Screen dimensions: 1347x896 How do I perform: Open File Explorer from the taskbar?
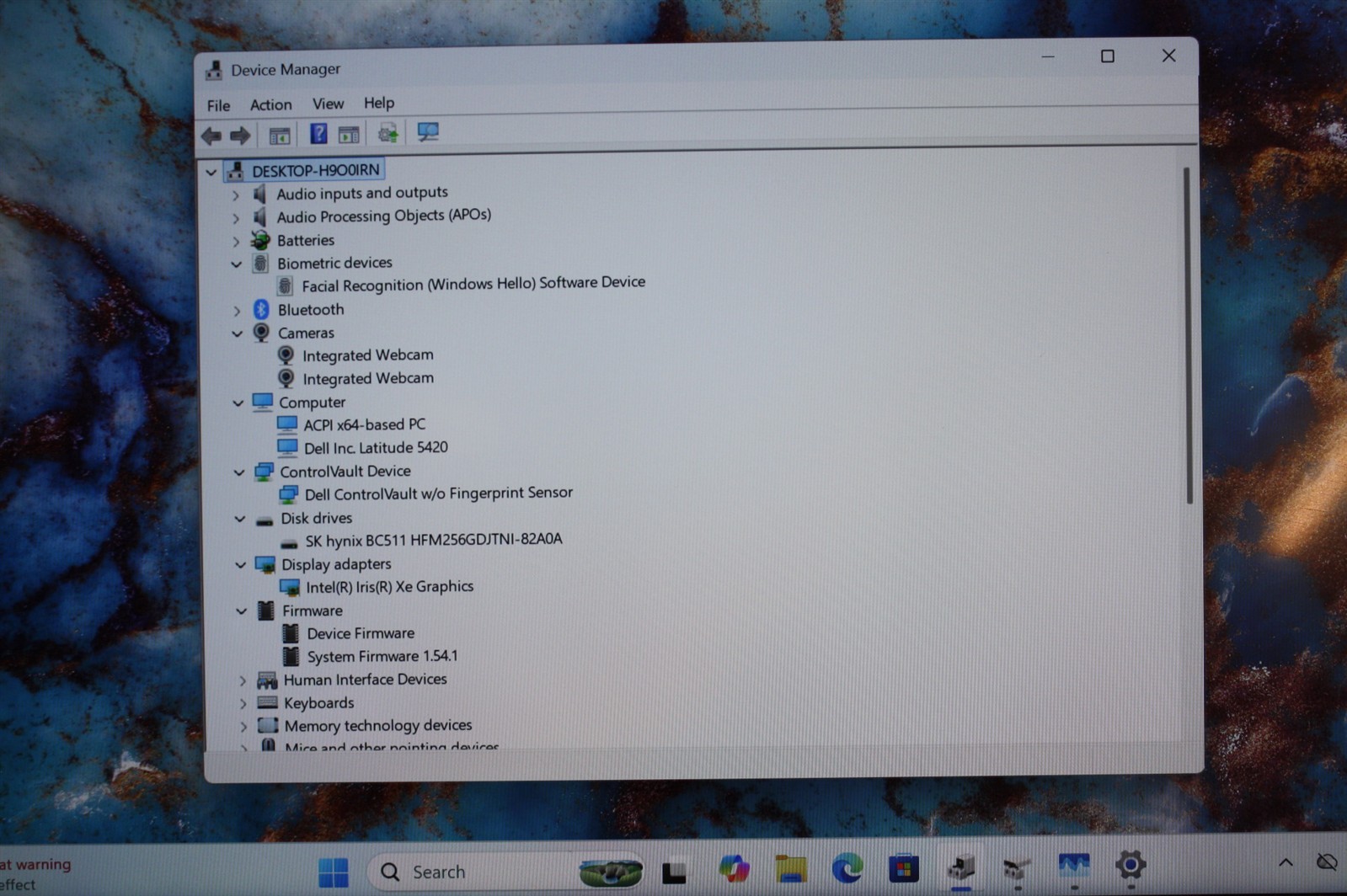791,868
